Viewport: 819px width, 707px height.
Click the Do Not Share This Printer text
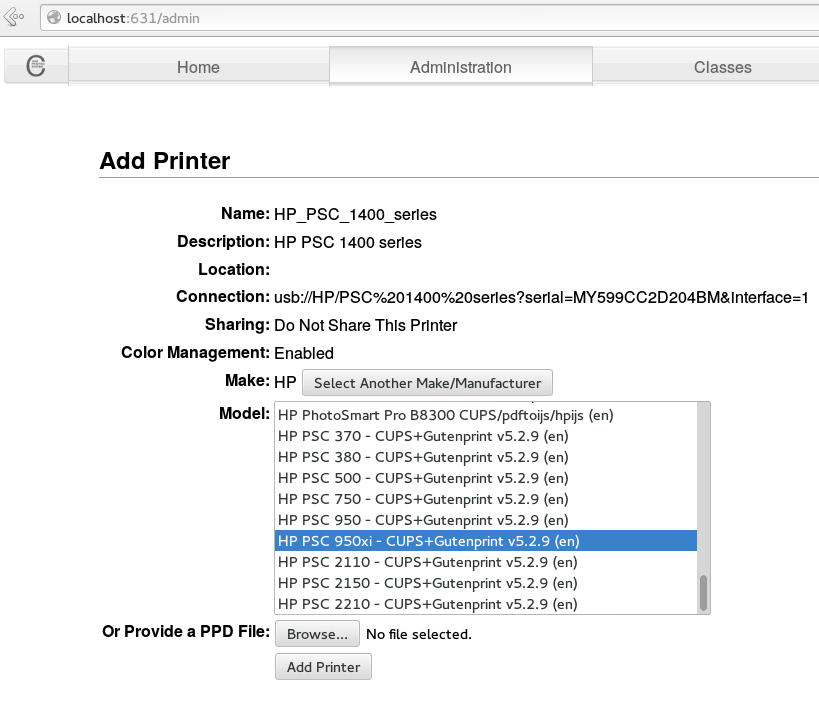click(366, 325)
